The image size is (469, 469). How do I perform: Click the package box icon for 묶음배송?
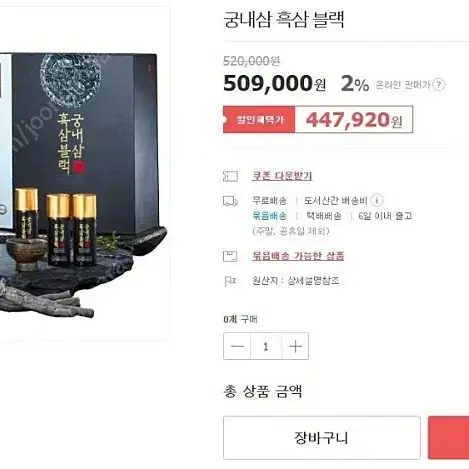pos(230,256)
